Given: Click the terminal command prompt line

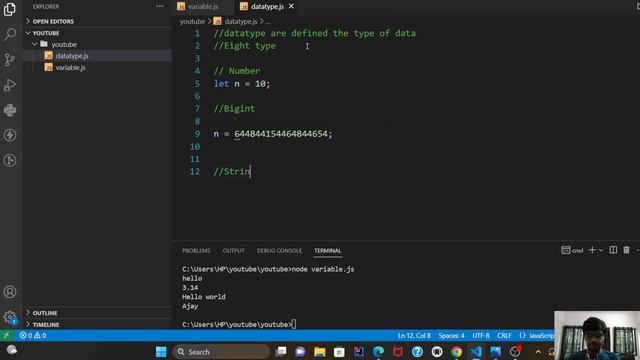Looking at the screenshot, I should [x=239, y=324].
